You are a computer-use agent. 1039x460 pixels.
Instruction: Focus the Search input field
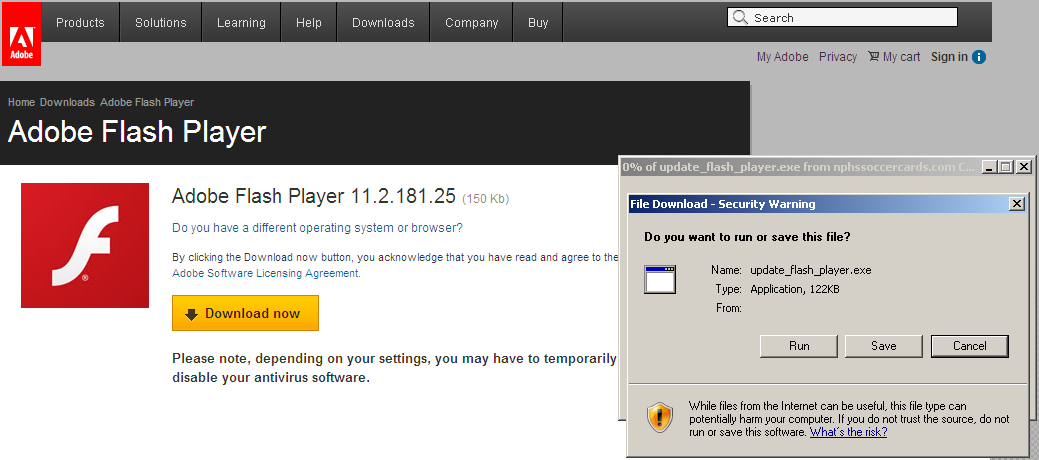coord(842,17)
